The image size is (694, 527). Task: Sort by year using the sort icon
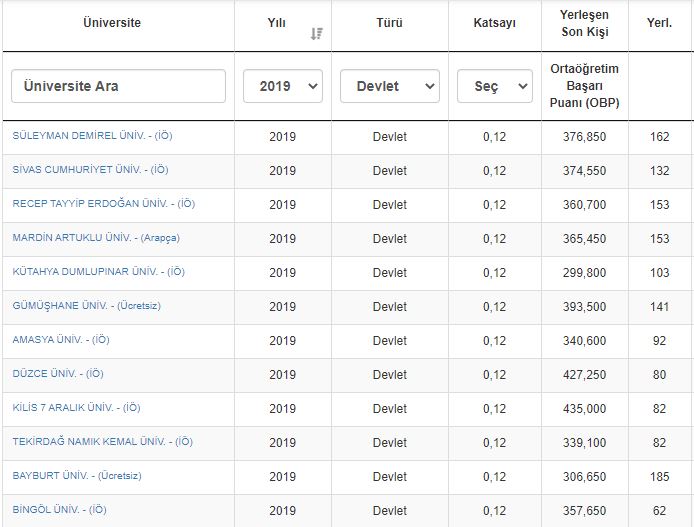[316, 34]
